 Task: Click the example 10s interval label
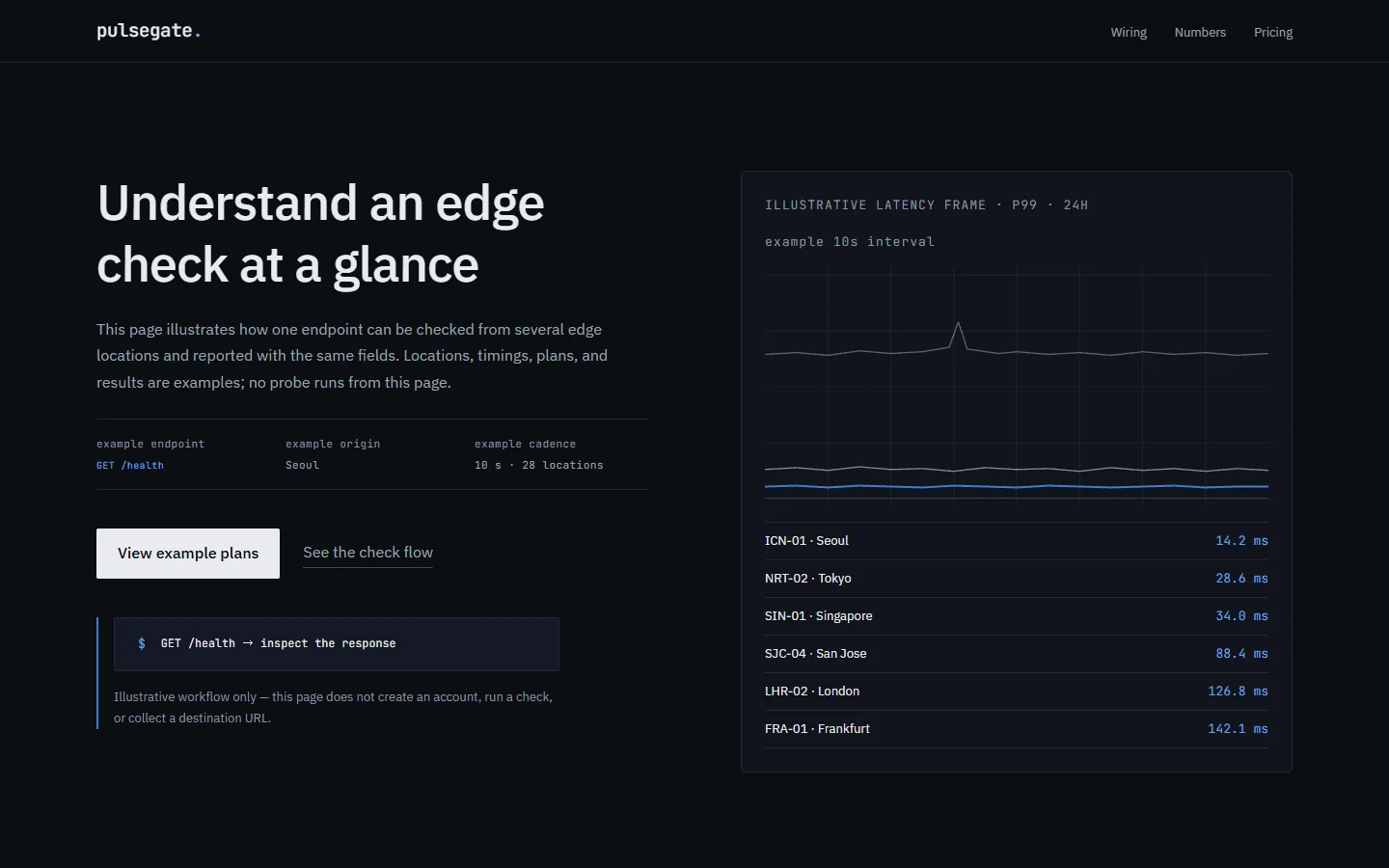coord(850,242)
